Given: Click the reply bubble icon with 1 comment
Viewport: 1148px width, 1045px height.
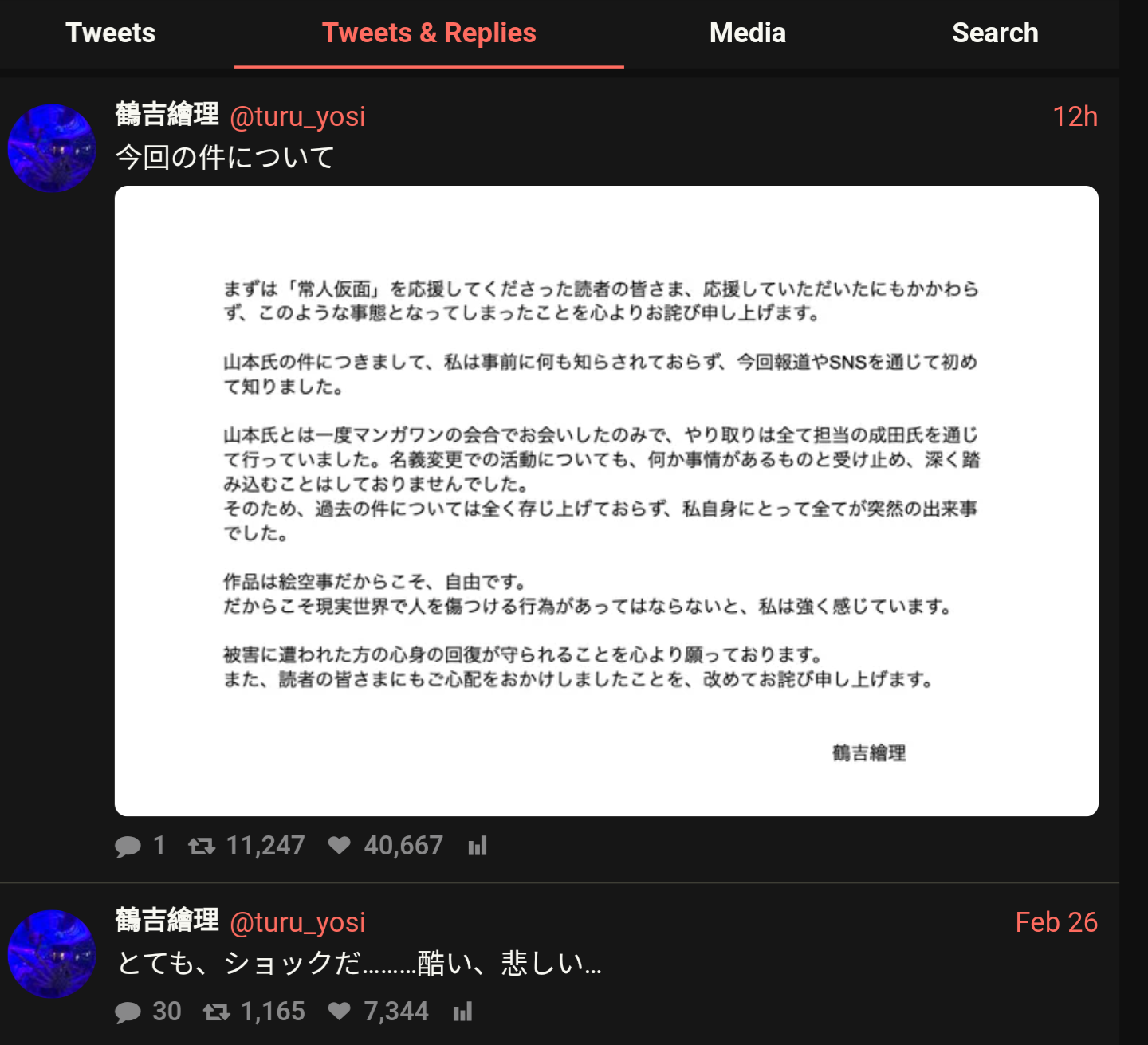Looking at the screenshot, I should point(128,846).
